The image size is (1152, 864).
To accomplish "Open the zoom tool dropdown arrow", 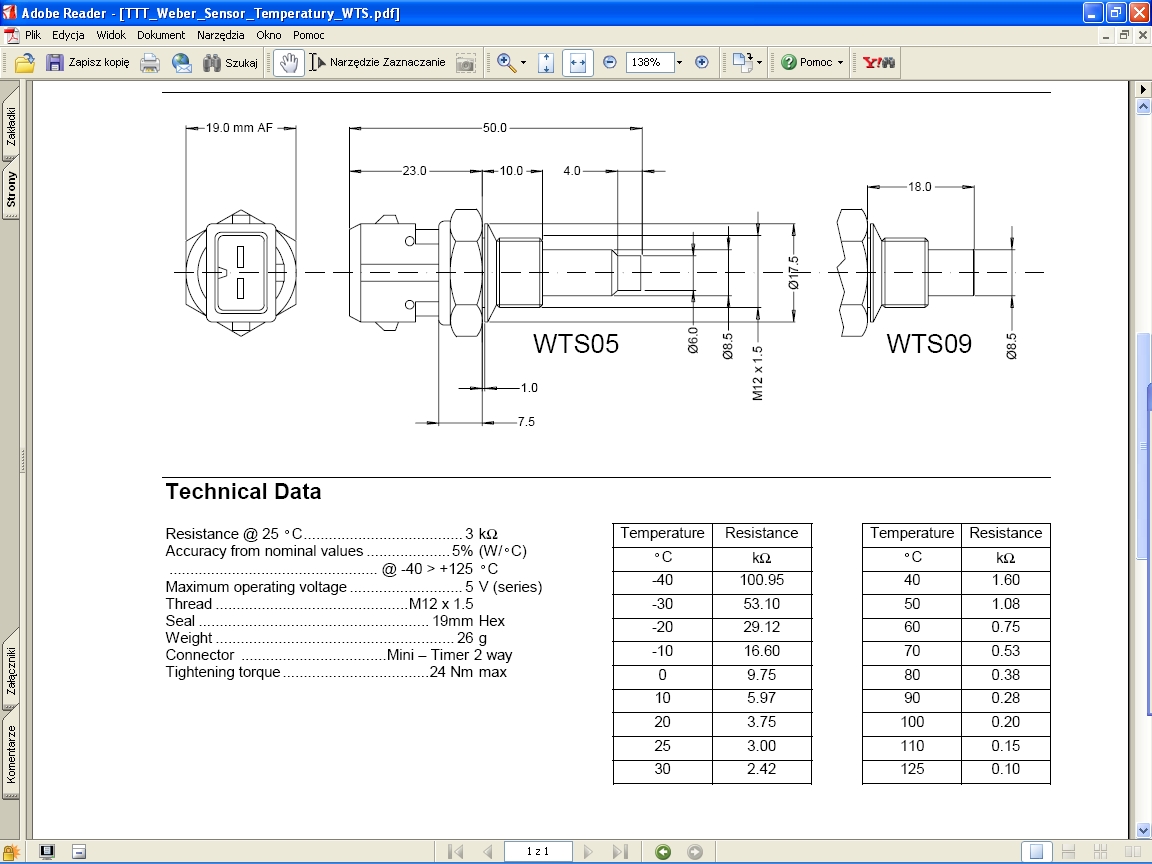I will click(523, 62).
